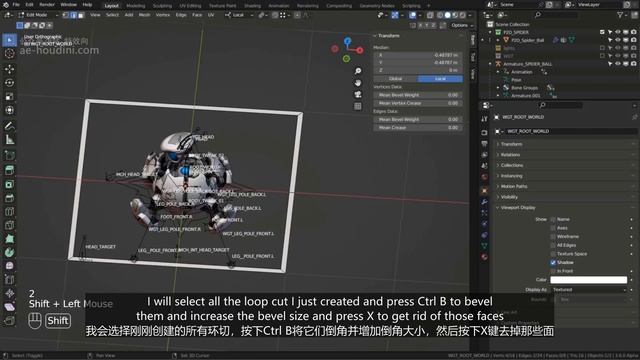The image size is (640, 360).
Task: Open the Tool properties tab icon
Action: coord(484,119)
